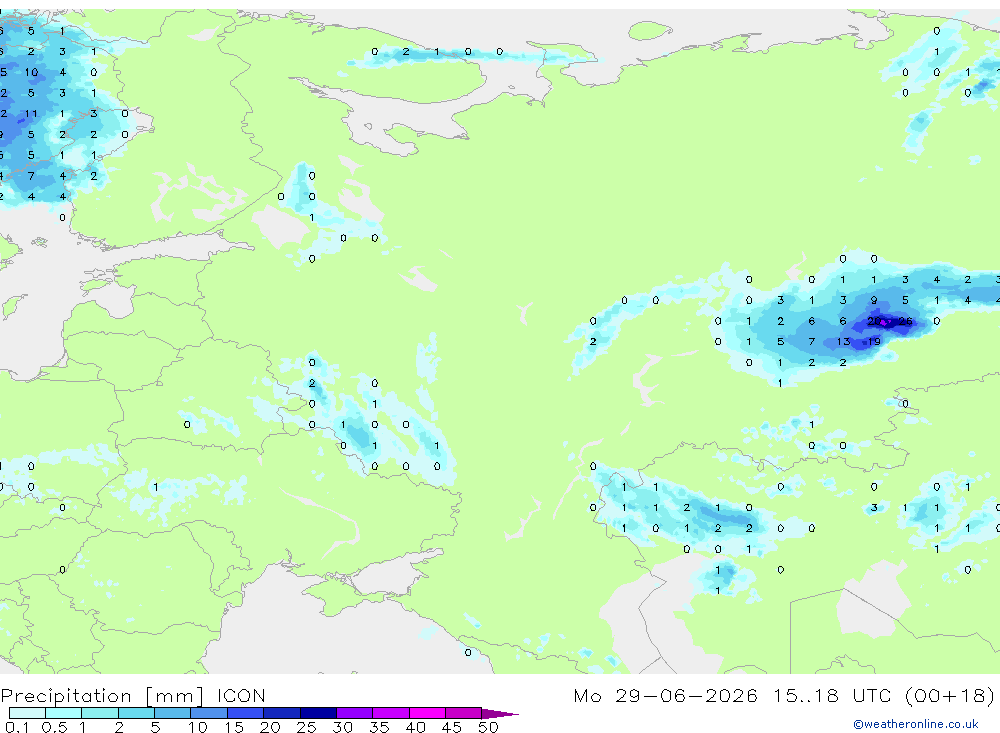Image resolution: width=1000 pixels, height=733 pixels.
Task: Click the legend label "0.1"
Action: click(17, 727)
